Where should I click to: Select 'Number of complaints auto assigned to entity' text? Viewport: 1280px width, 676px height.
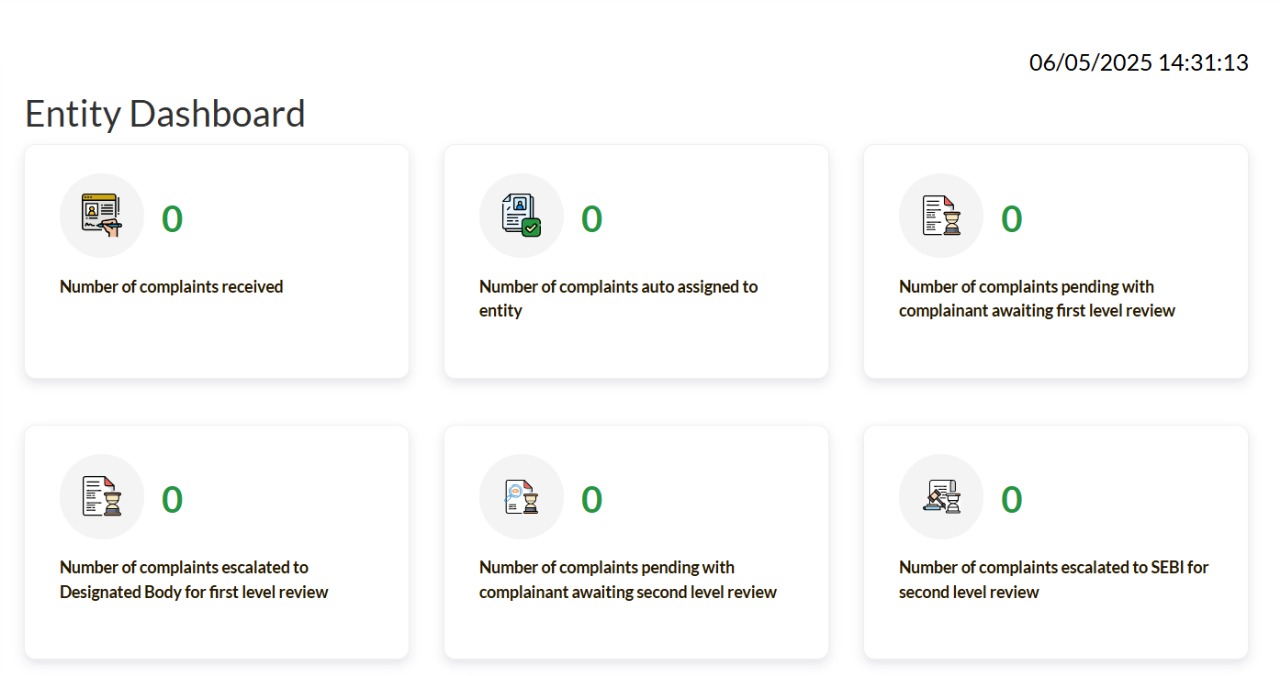[x=618, y=299]
